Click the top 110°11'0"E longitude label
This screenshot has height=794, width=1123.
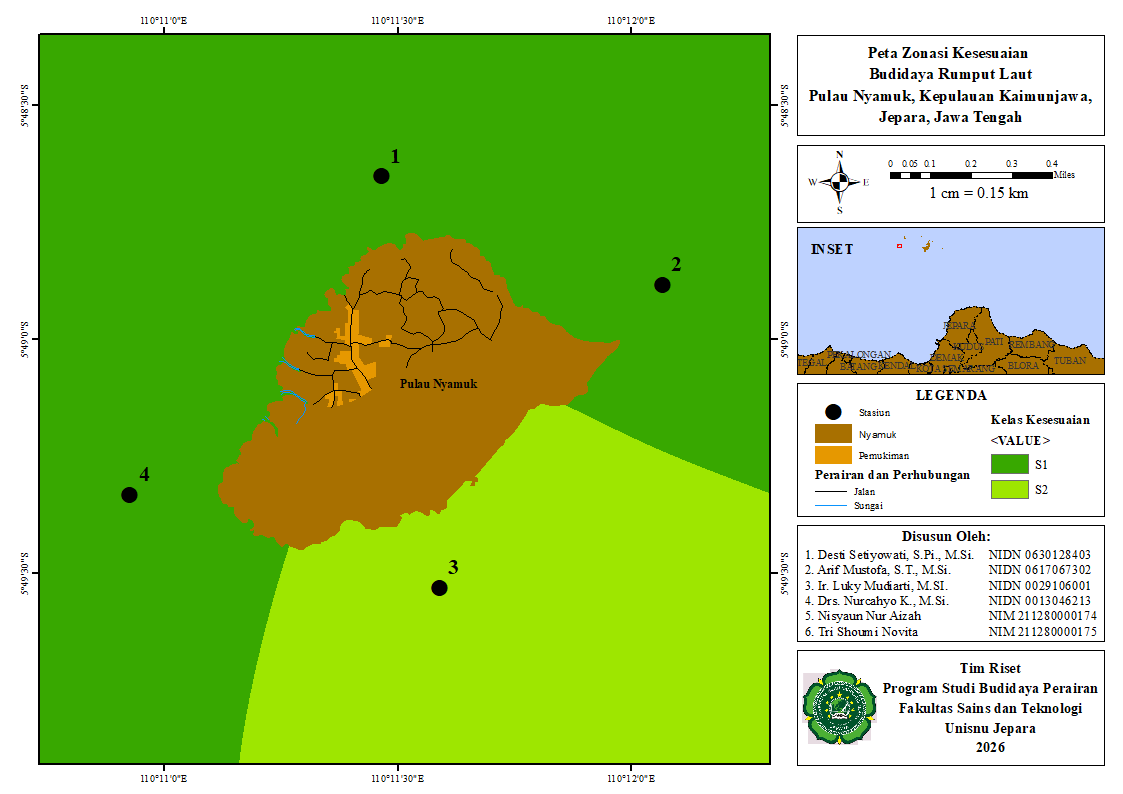coord(163,20)
